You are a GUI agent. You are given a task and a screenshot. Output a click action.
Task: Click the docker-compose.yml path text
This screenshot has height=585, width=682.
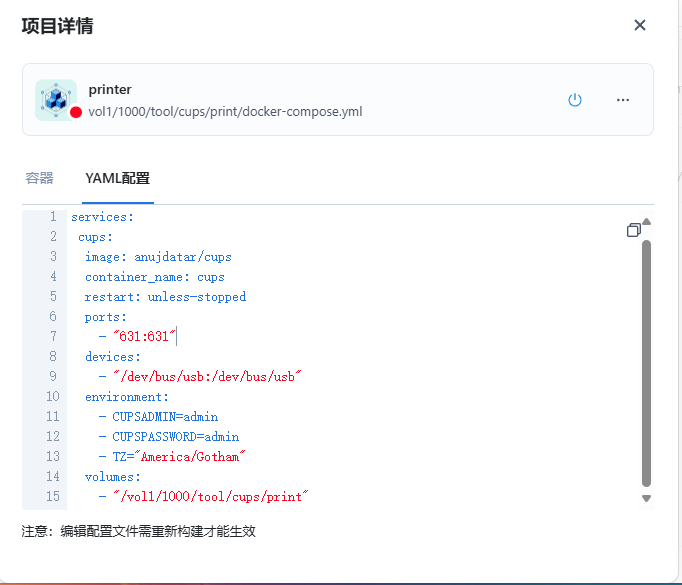pos(225,112)
